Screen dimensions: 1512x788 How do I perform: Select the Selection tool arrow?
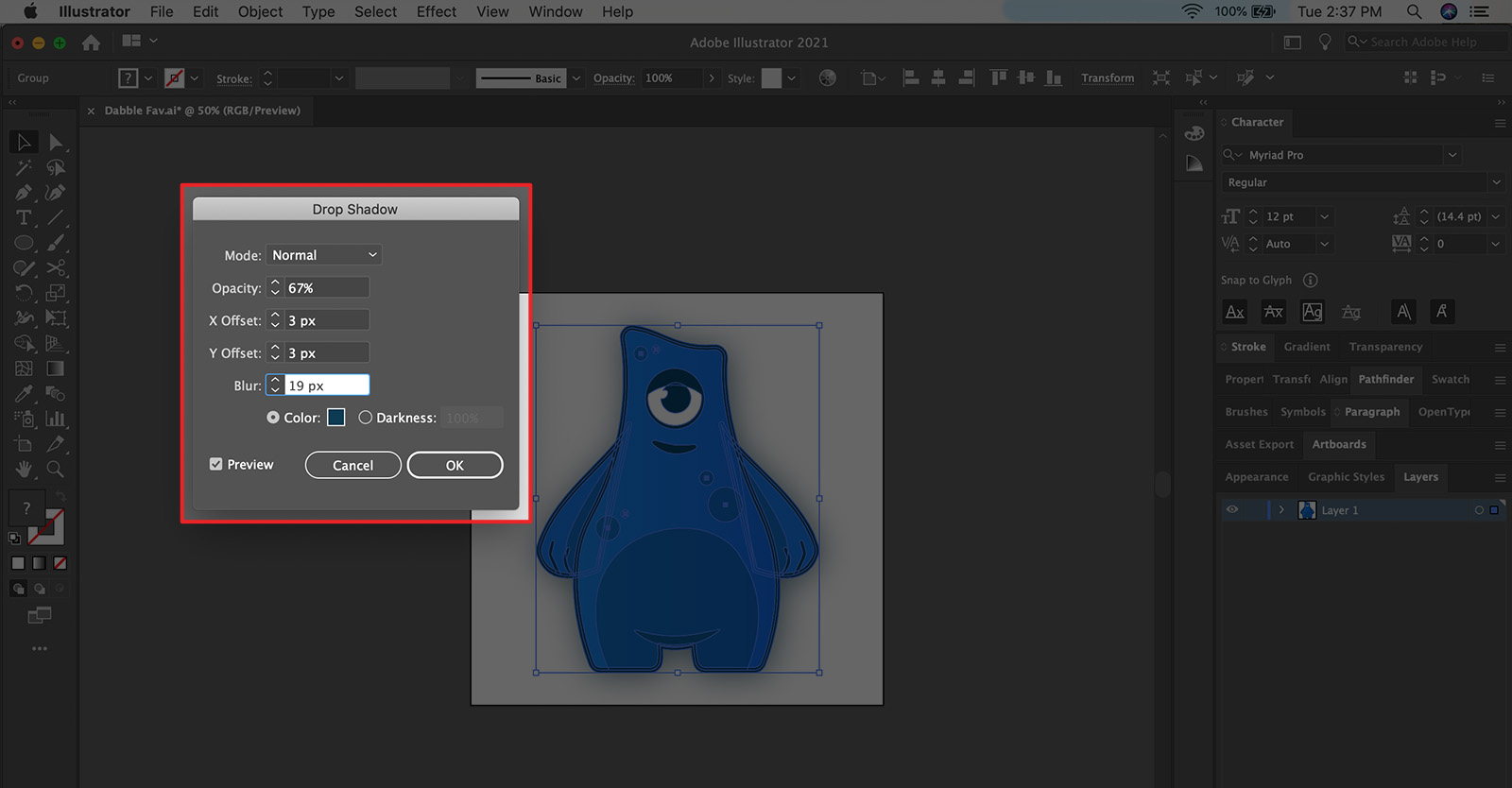[24, 143]
